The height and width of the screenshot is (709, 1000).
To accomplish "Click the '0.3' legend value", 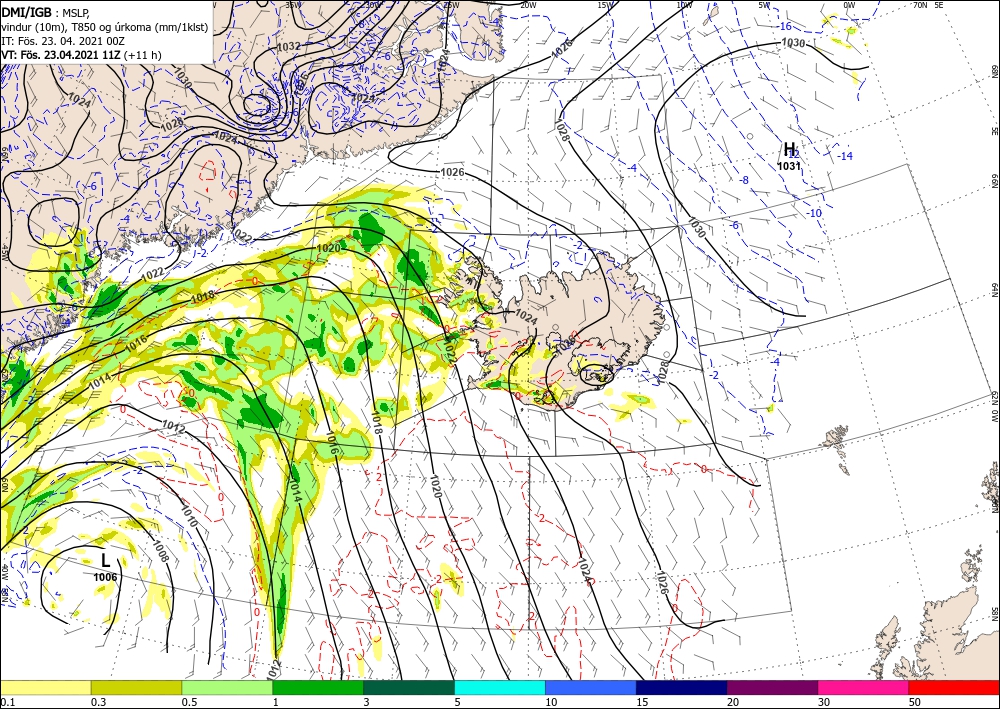I will [x=98, y=702].
